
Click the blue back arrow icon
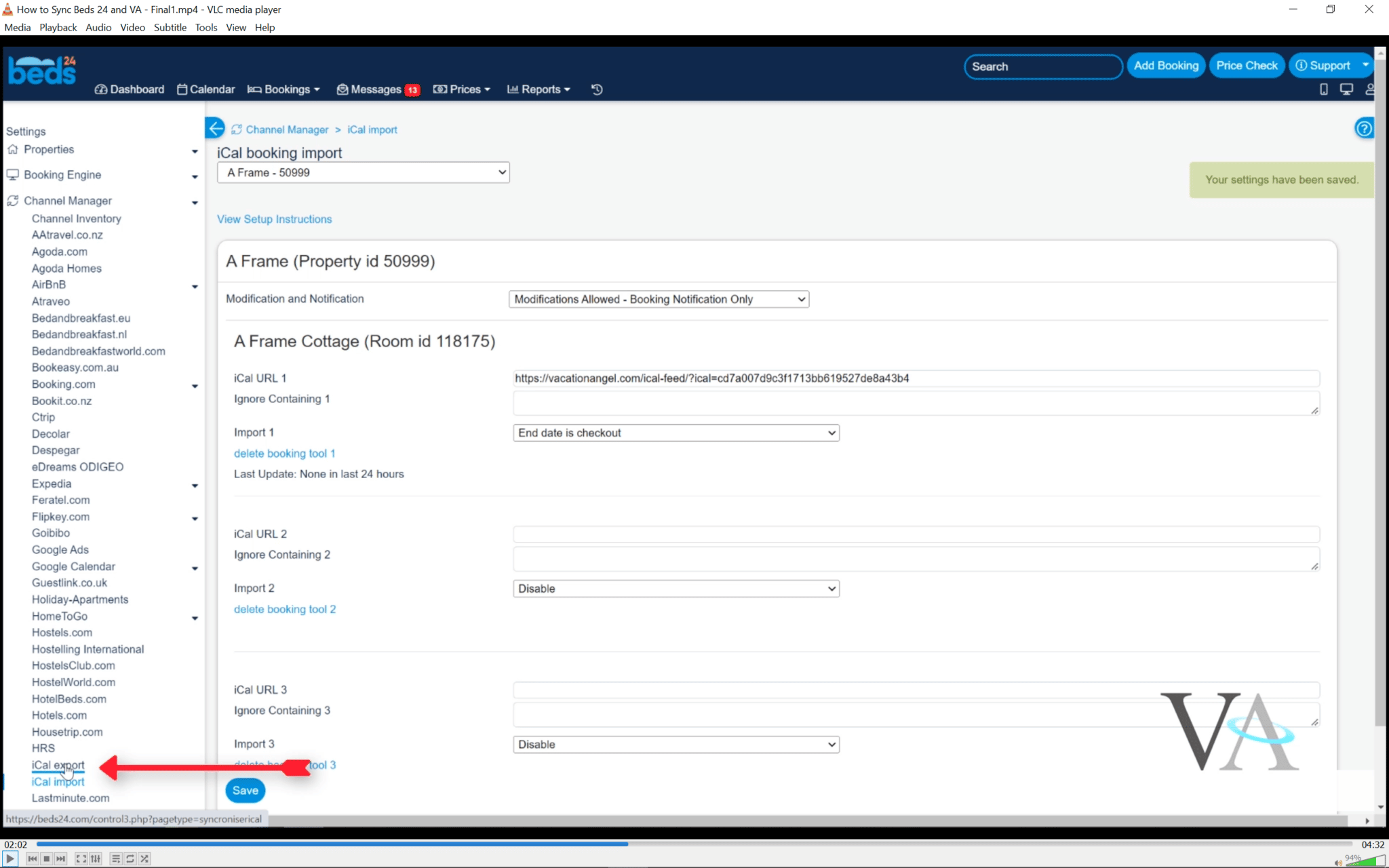click(215, 128)
